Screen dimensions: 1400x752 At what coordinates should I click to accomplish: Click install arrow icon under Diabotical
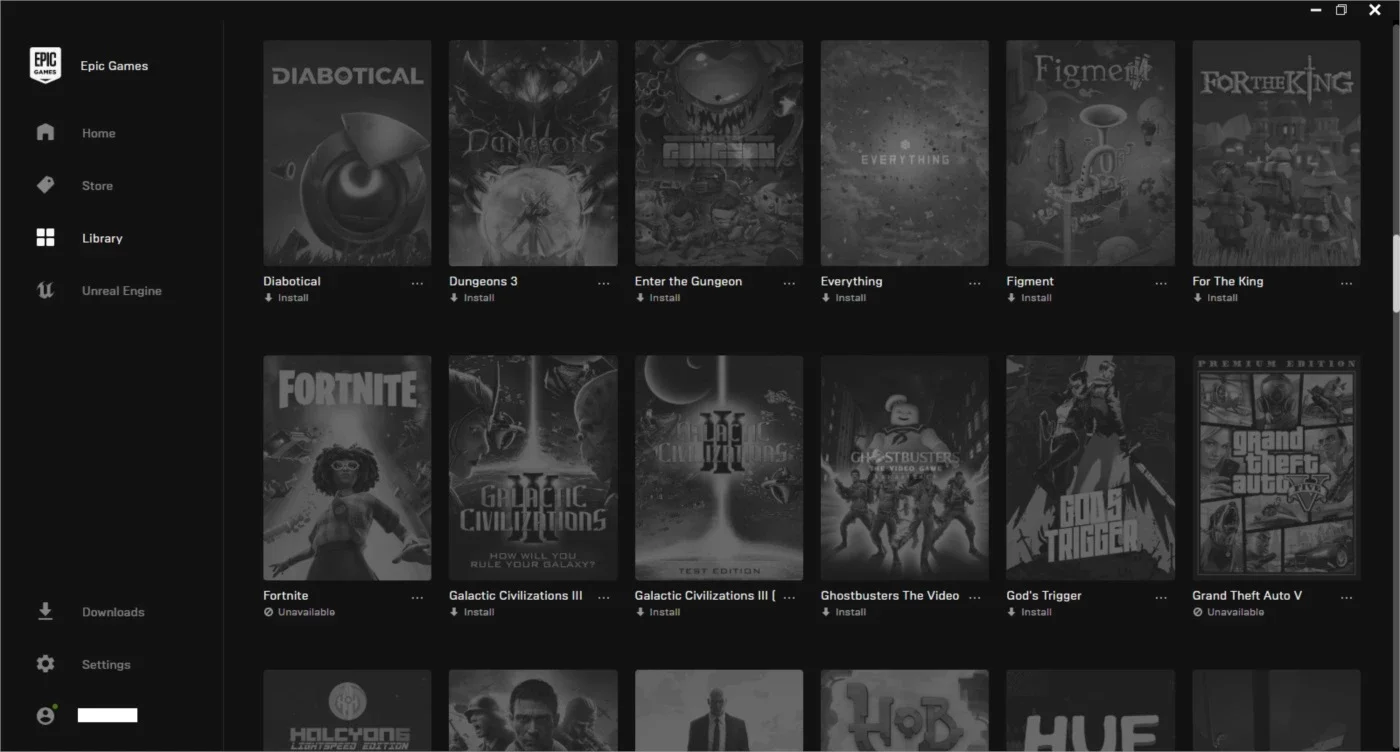point(268,298)
